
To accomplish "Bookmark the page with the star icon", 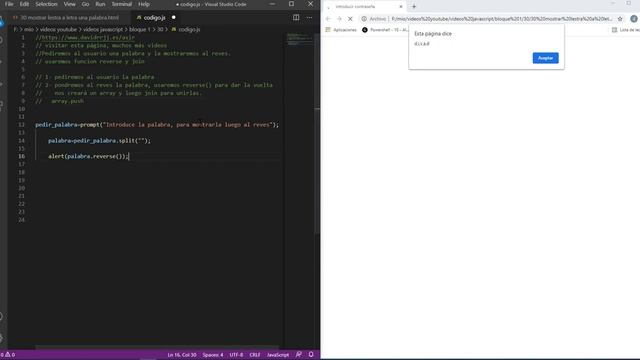I will click(620, 19).
